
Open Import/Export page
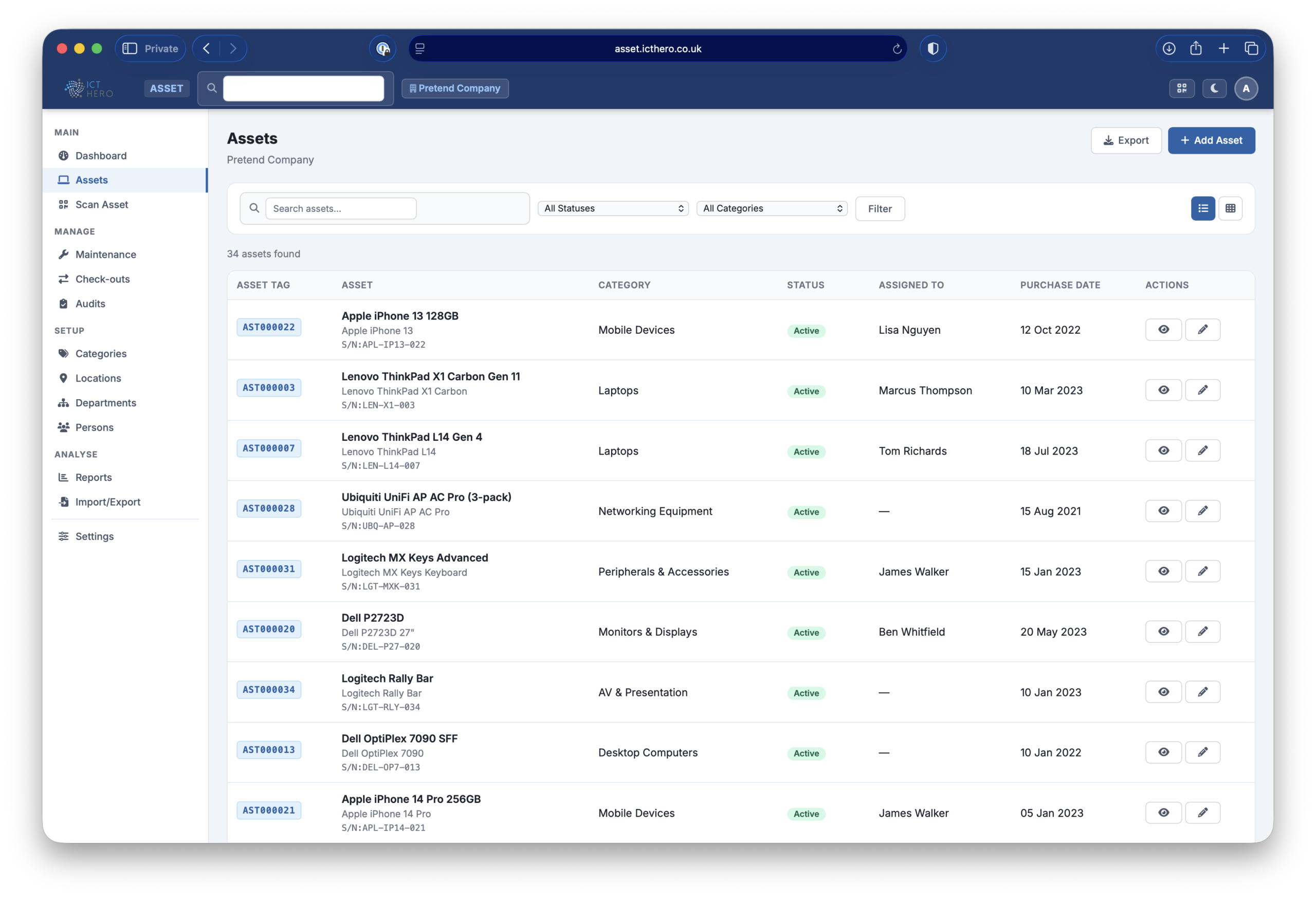(125, 502)
